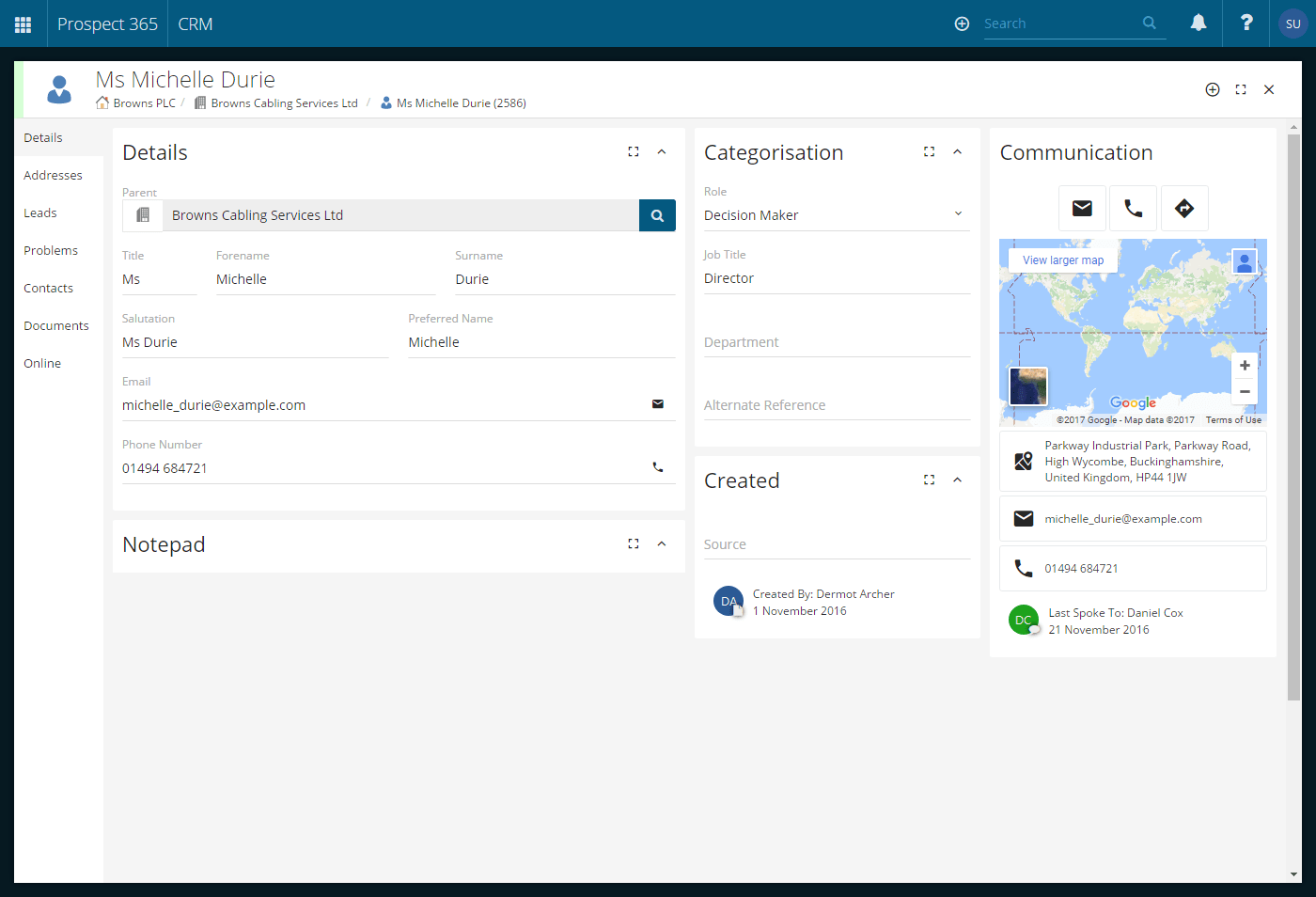Click the search magnifier in the Parent field

[657, 215]
